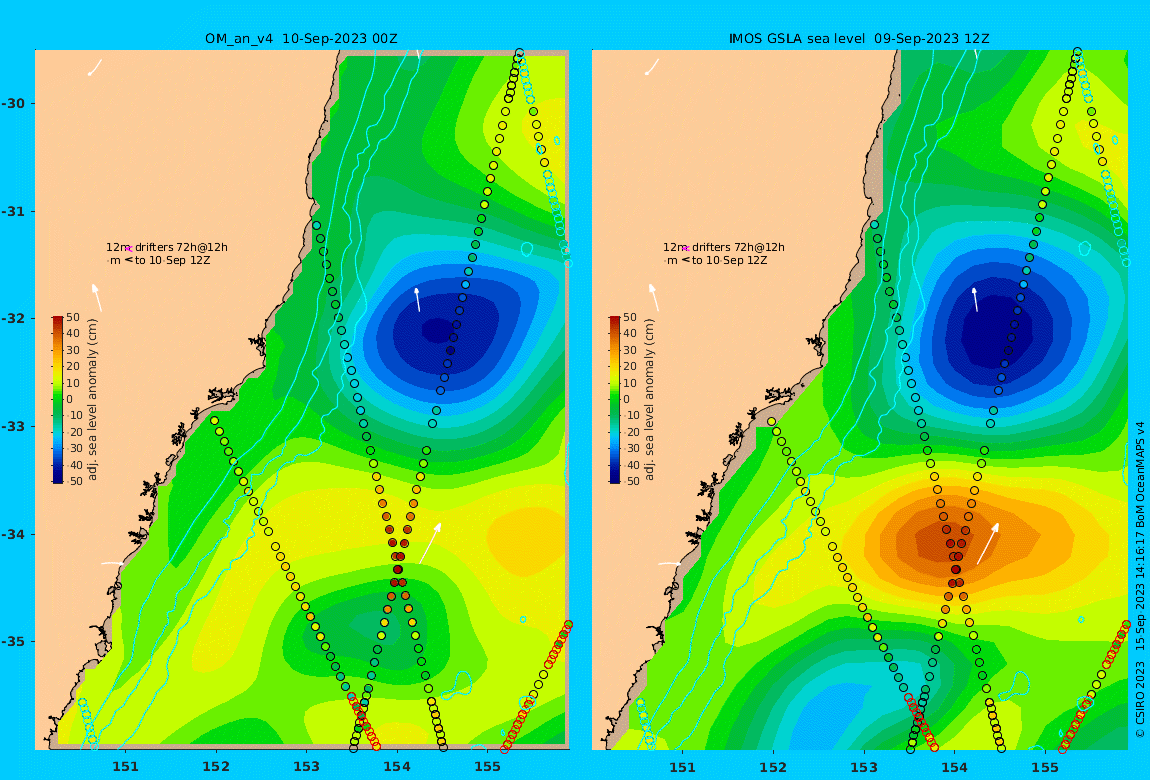Select the -32 latitude label
Viewport: 1150px width, 780px height.
point(13,318)
